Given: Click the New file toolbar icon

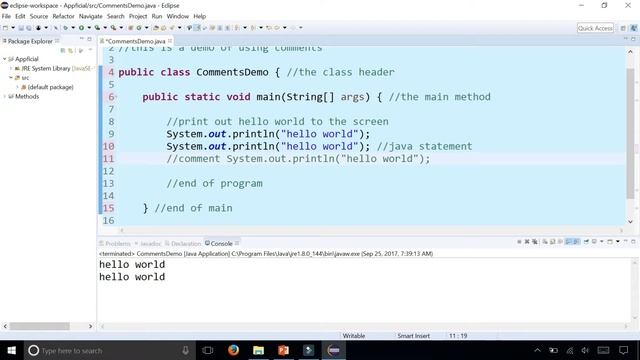Looking at the screenshot, I should (5, 28).
